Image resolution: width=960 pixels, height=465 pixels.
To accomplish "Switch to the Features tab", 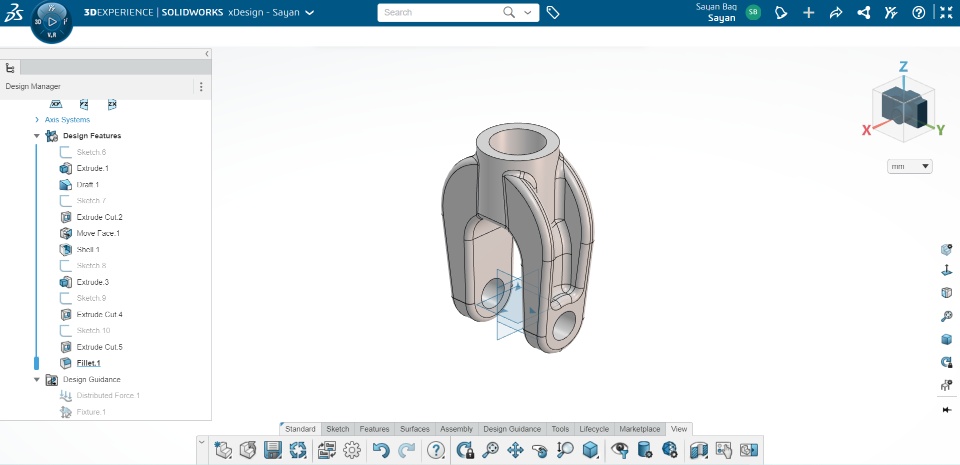I will (x=374, y=429).
